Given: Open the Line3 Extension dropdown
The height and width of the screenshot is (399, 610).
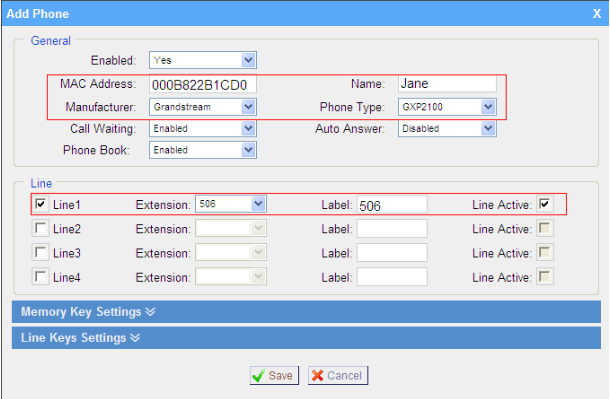Looking at the screenshot, I should tap(231, 253).
